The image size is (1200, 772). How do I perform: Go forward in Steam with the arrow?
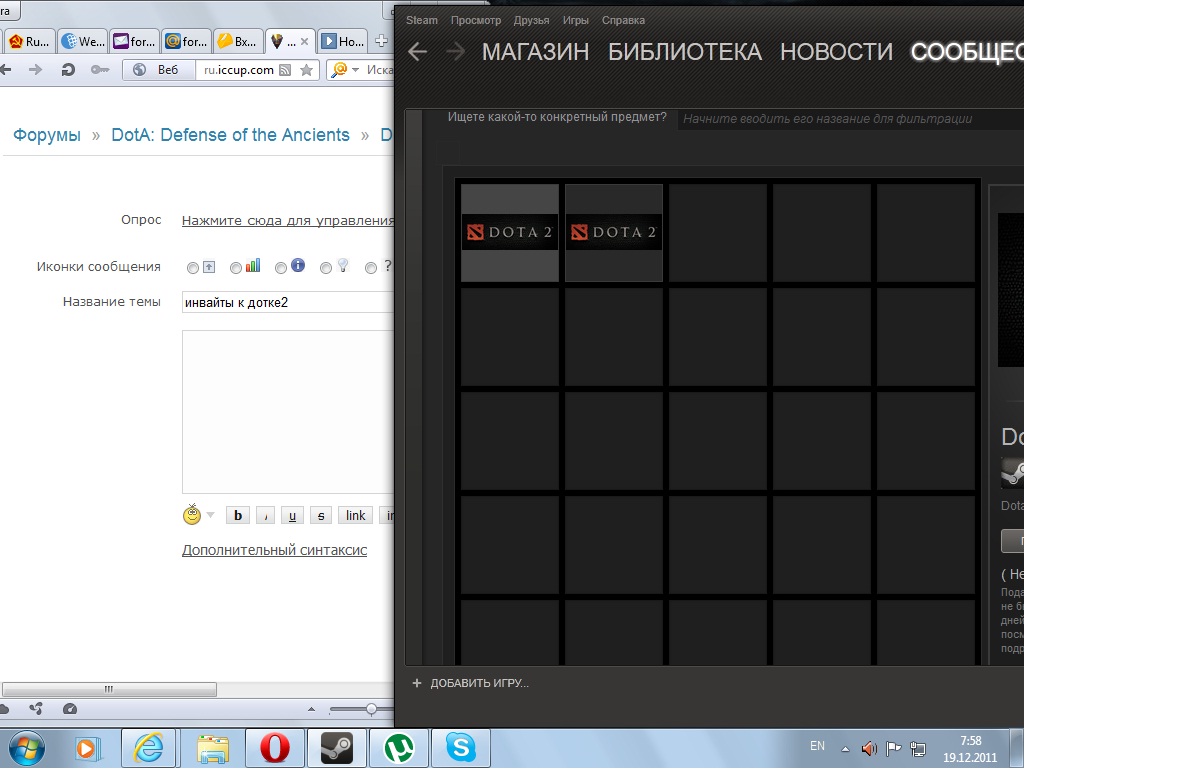coord(456,52)
